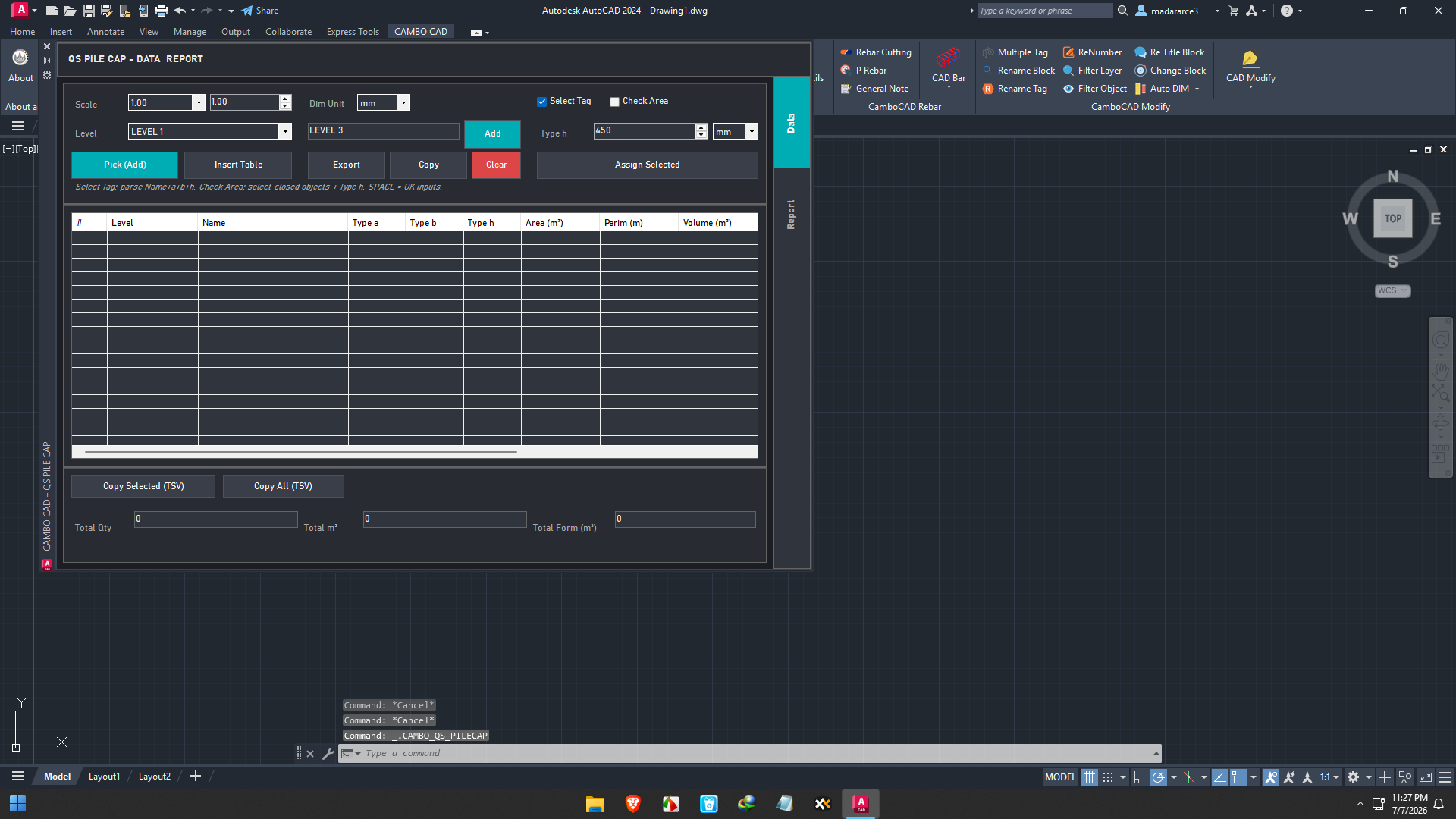Click the Export button
The image size is (1456, 819).
click(x=347, y=165)
